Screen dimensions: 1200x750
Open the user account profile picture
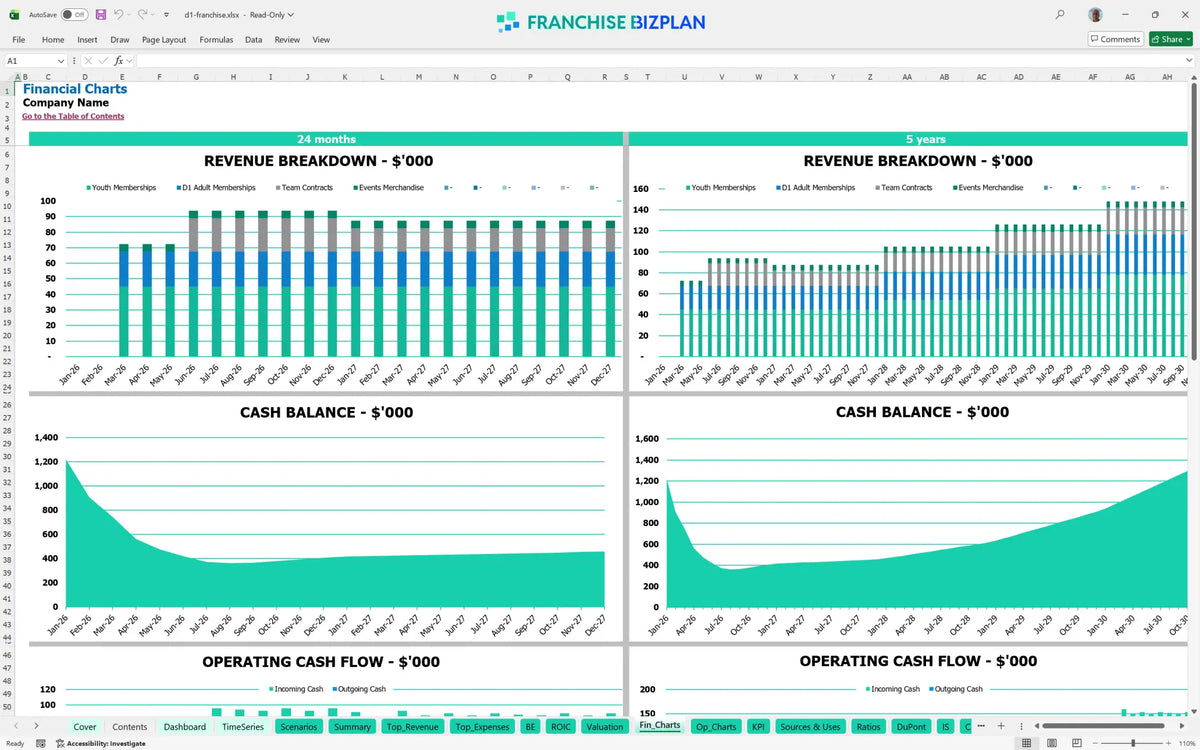pyautogui.click(x=1096, y=15)
